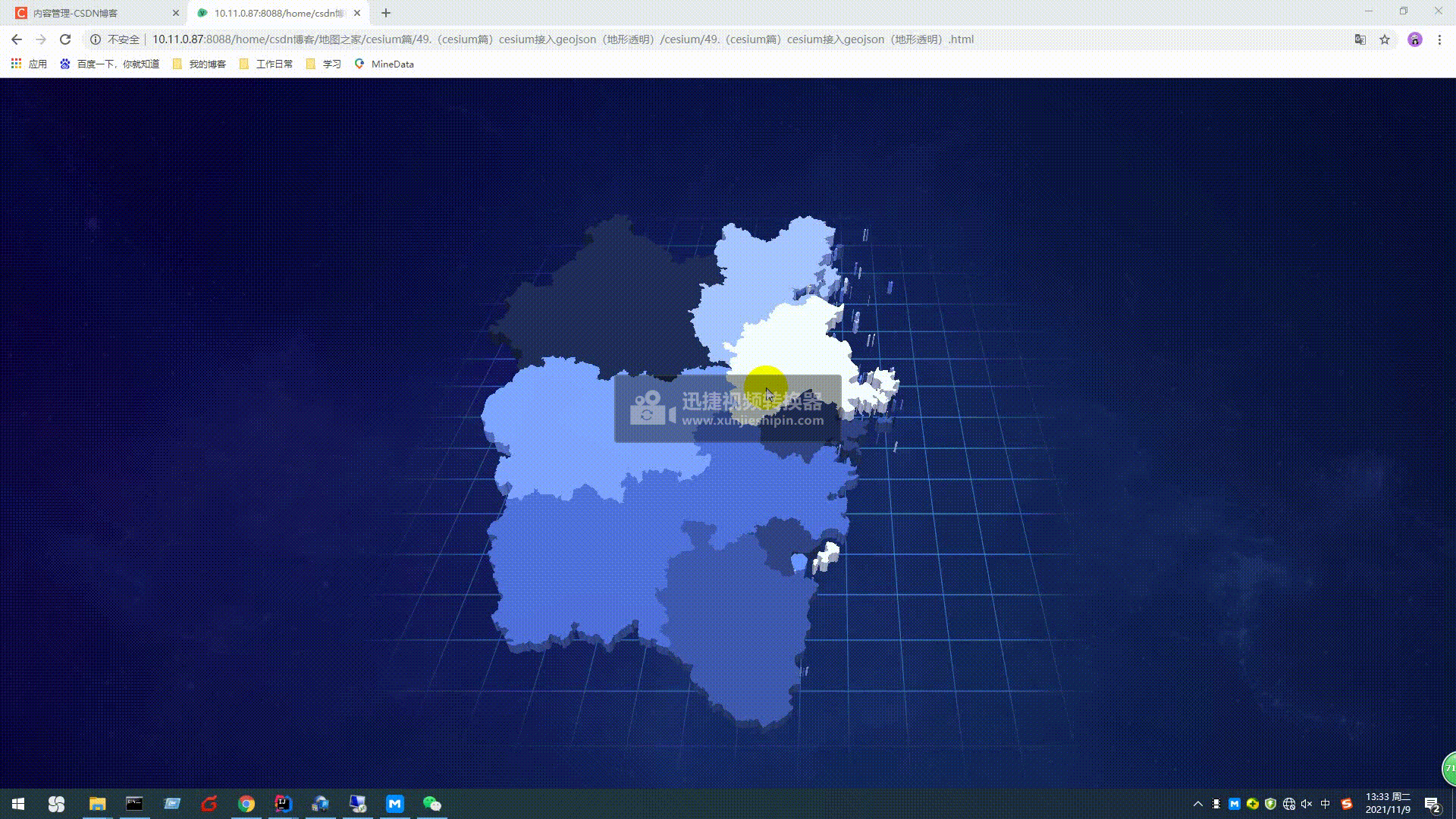
Task: Open the 应用 apps shortcut
Action: 29,64
